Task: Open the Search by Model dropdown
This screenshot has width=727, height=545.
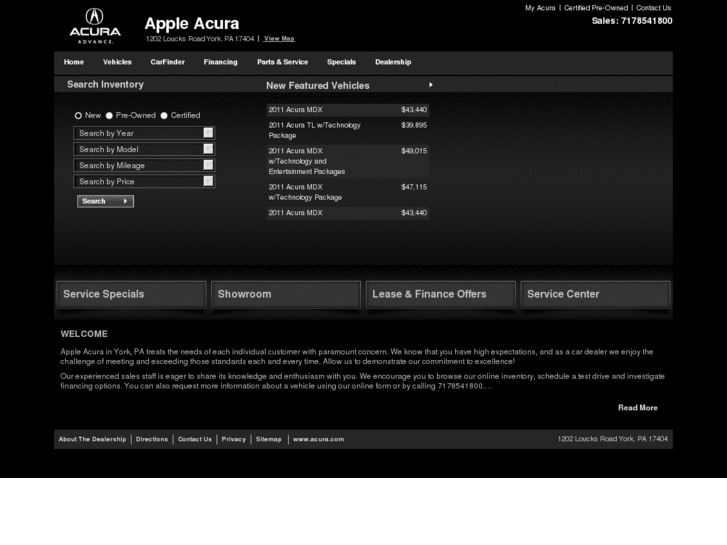Action: point(144,149)
